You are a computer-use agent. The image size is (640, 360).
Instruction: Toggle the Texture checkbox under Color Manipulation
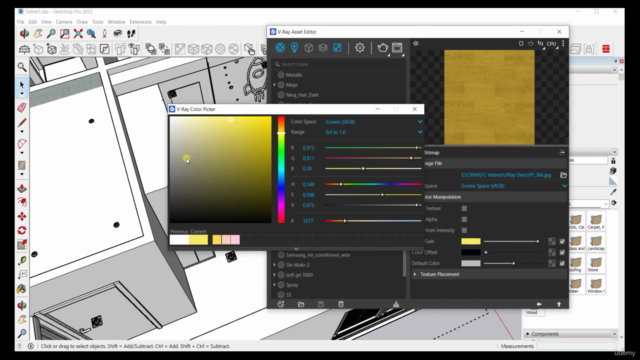coord(464,208)
